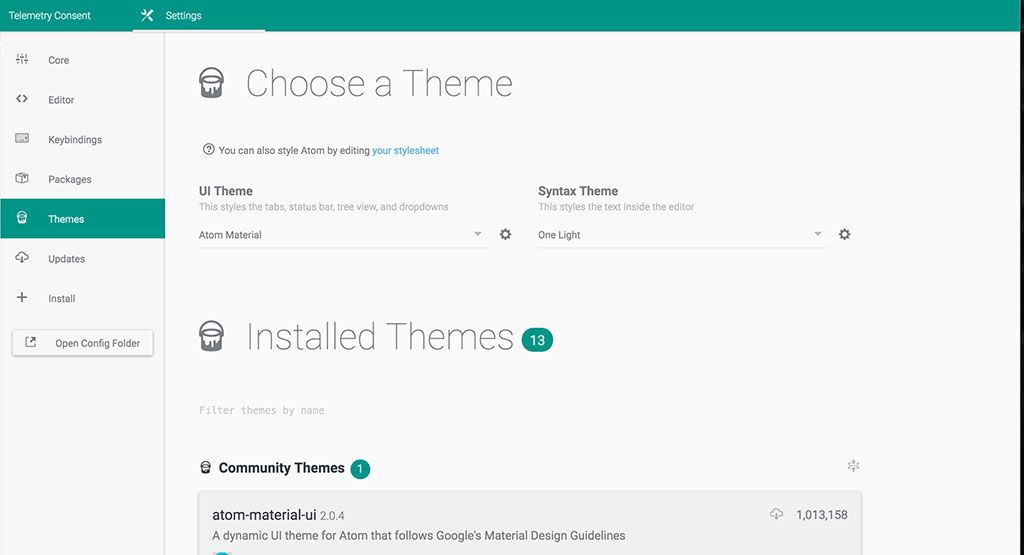Click the 1,013,158 download count
The width and height of the screenshot is (1024, 555).
822,515
